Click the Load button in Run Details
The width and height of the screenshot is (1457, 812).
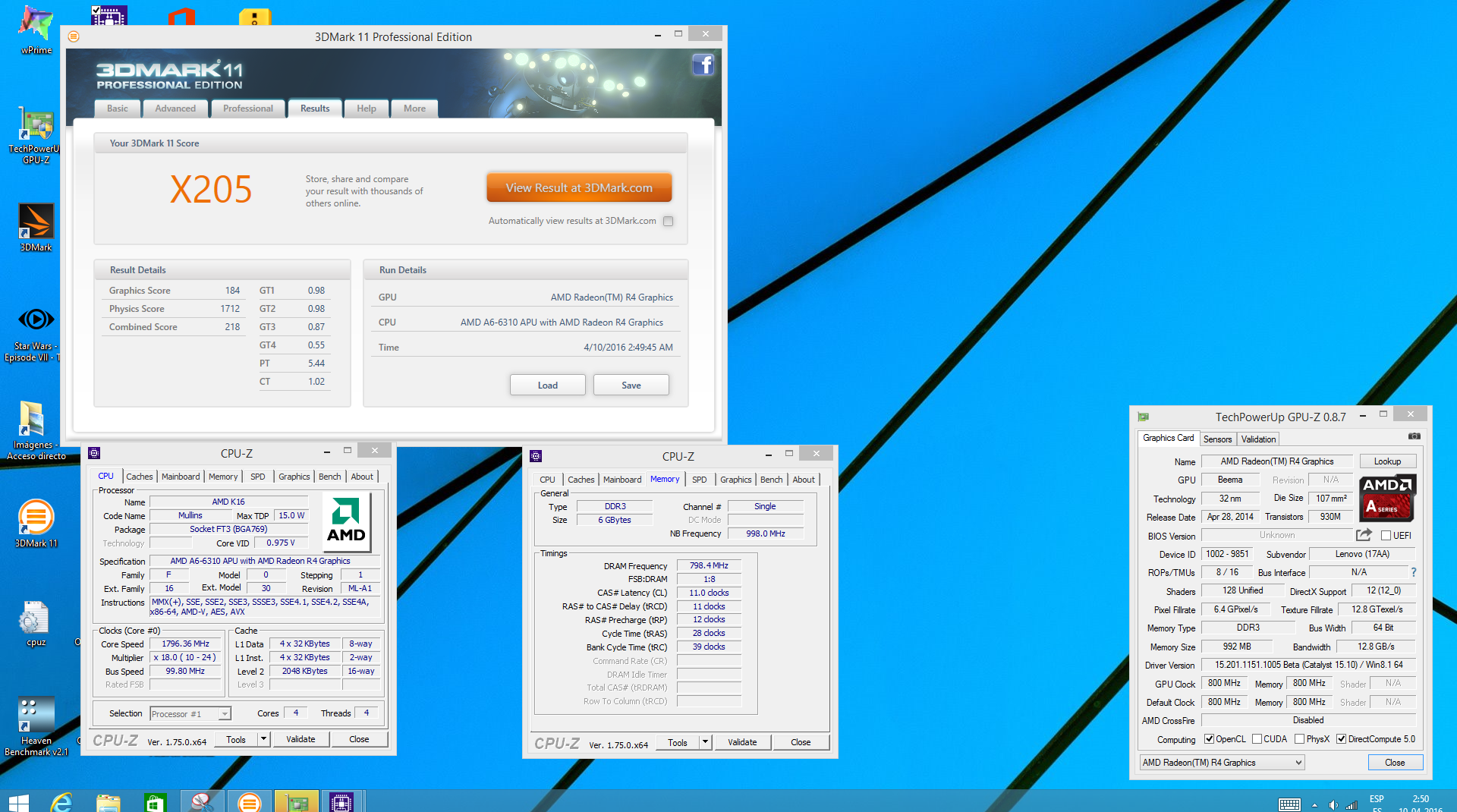point(548,385)
